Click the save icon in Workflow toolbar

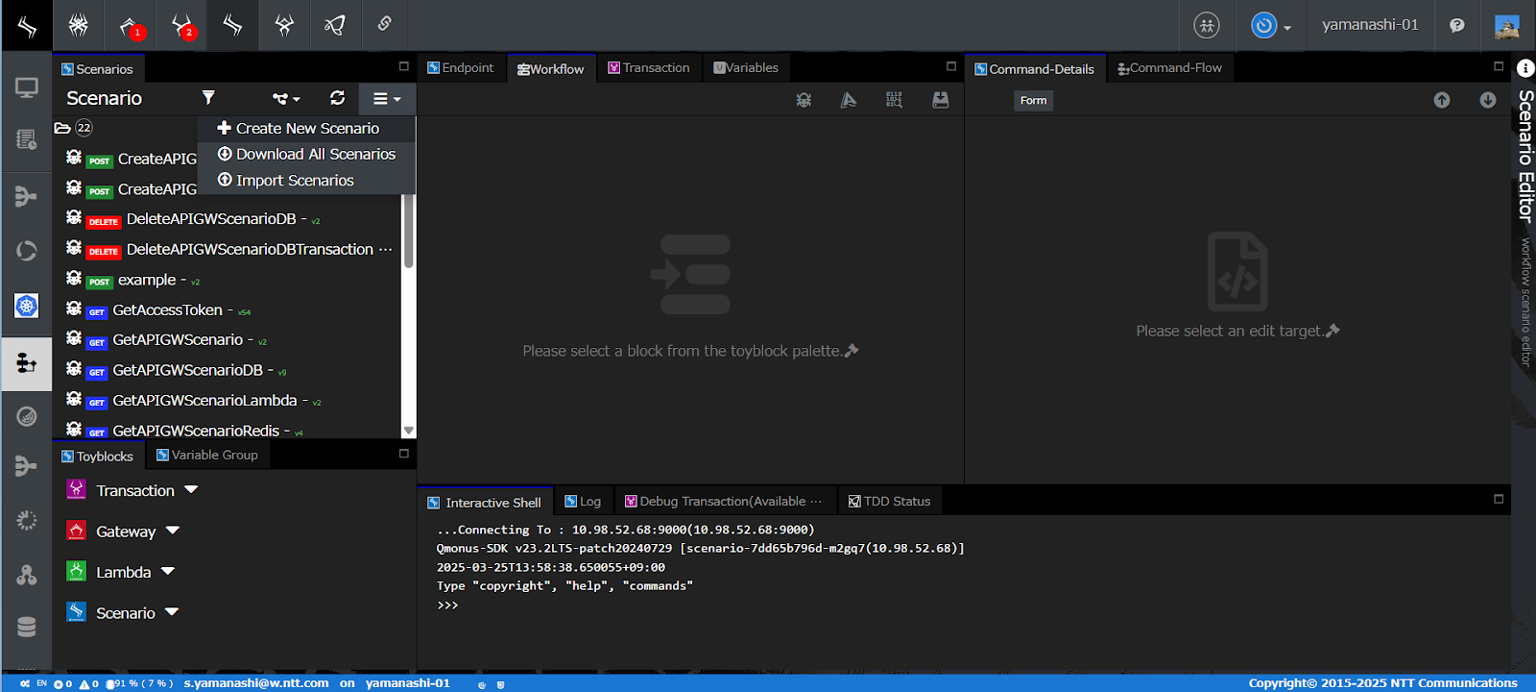pyautogui.click(x=939, y=99)
